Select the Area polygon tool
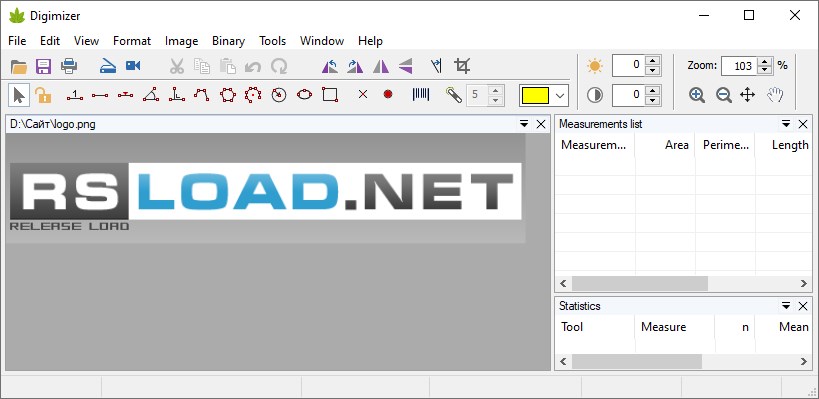This screenshot has height=399, width=819. click(228, 95)
